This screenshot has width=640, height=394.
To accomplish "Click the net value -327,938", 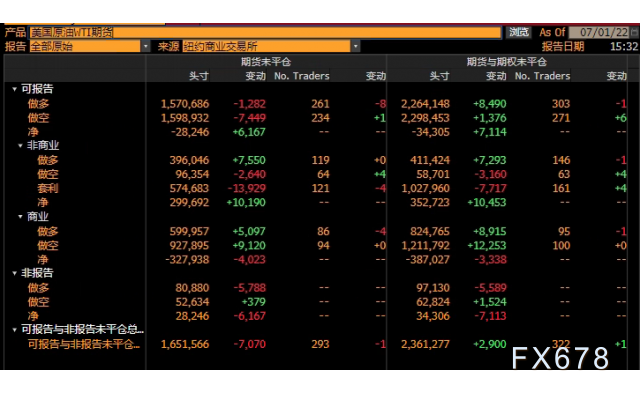I will [187, 260].
